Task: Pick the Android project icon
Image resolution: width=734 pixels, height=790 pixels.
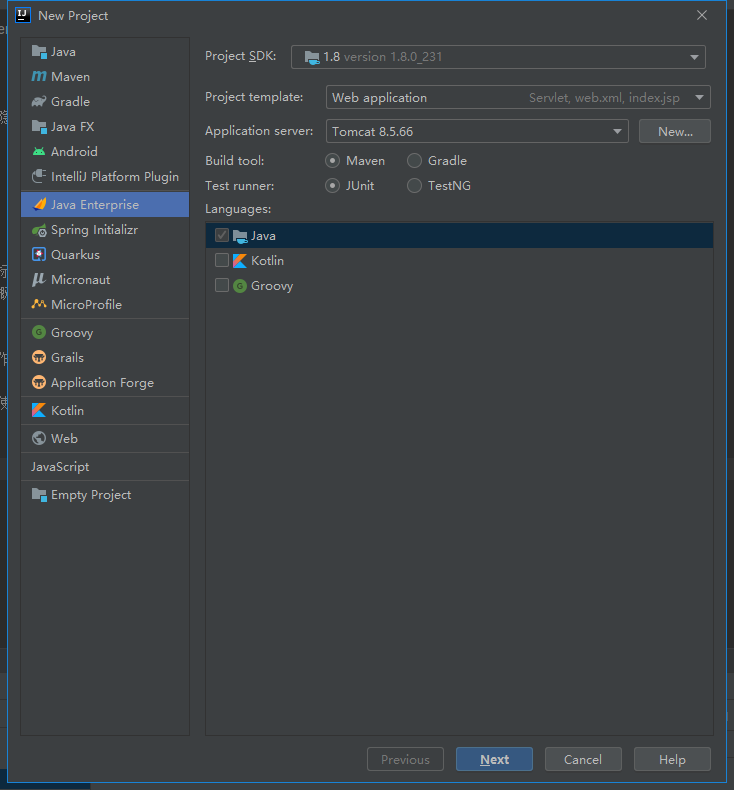Action: point(39,152)
